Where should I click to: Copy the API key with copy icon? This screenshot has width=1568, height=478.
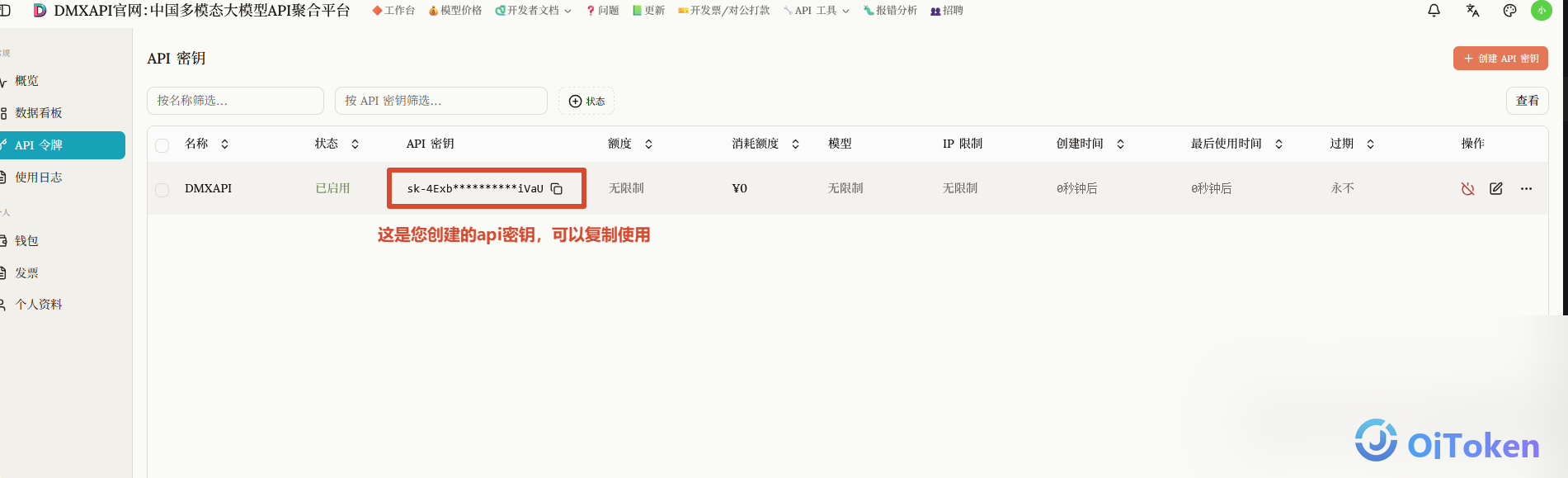557,188
